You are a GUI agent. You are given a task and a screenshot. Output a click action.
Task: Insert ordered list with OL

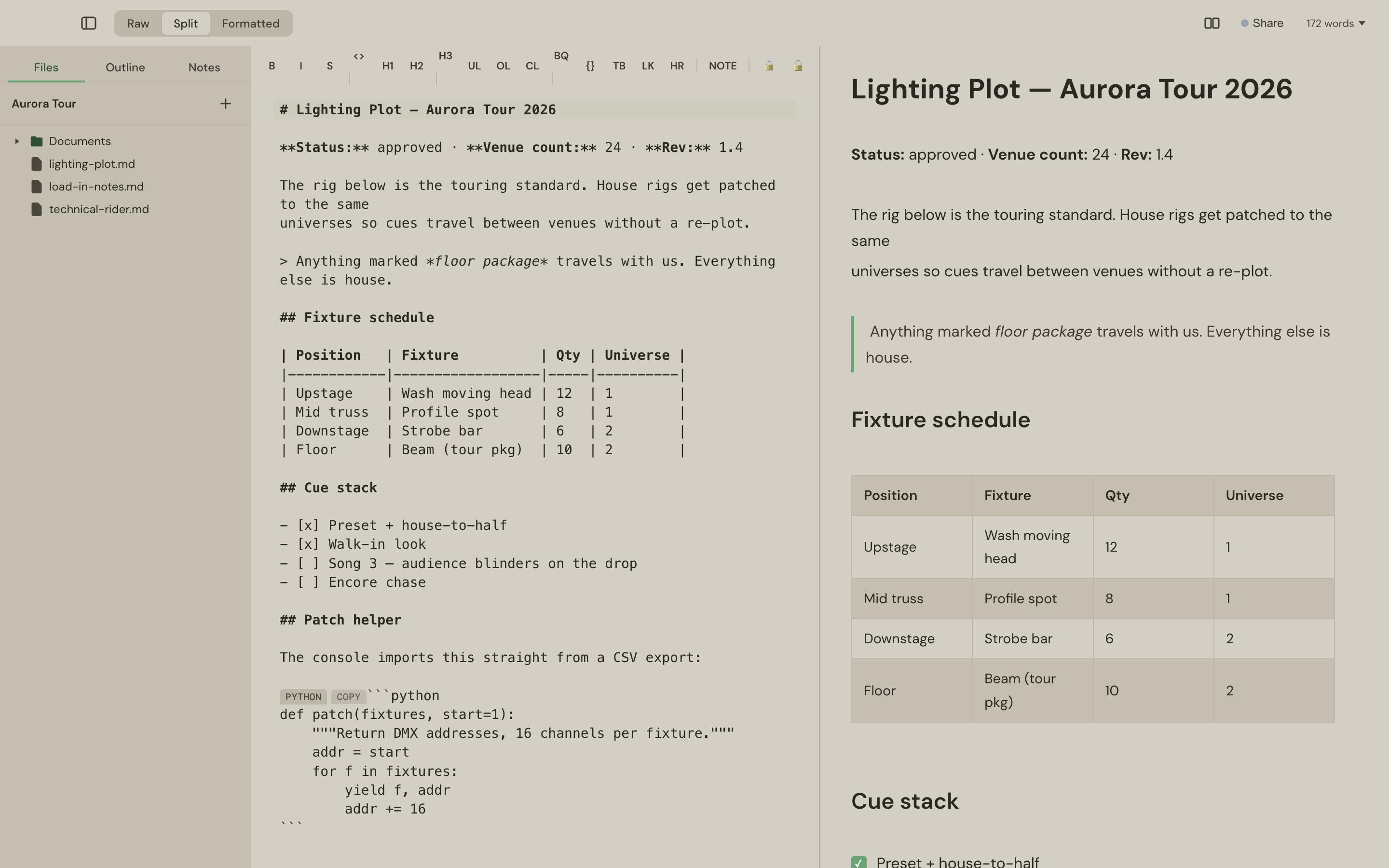(x=504, y=66)
